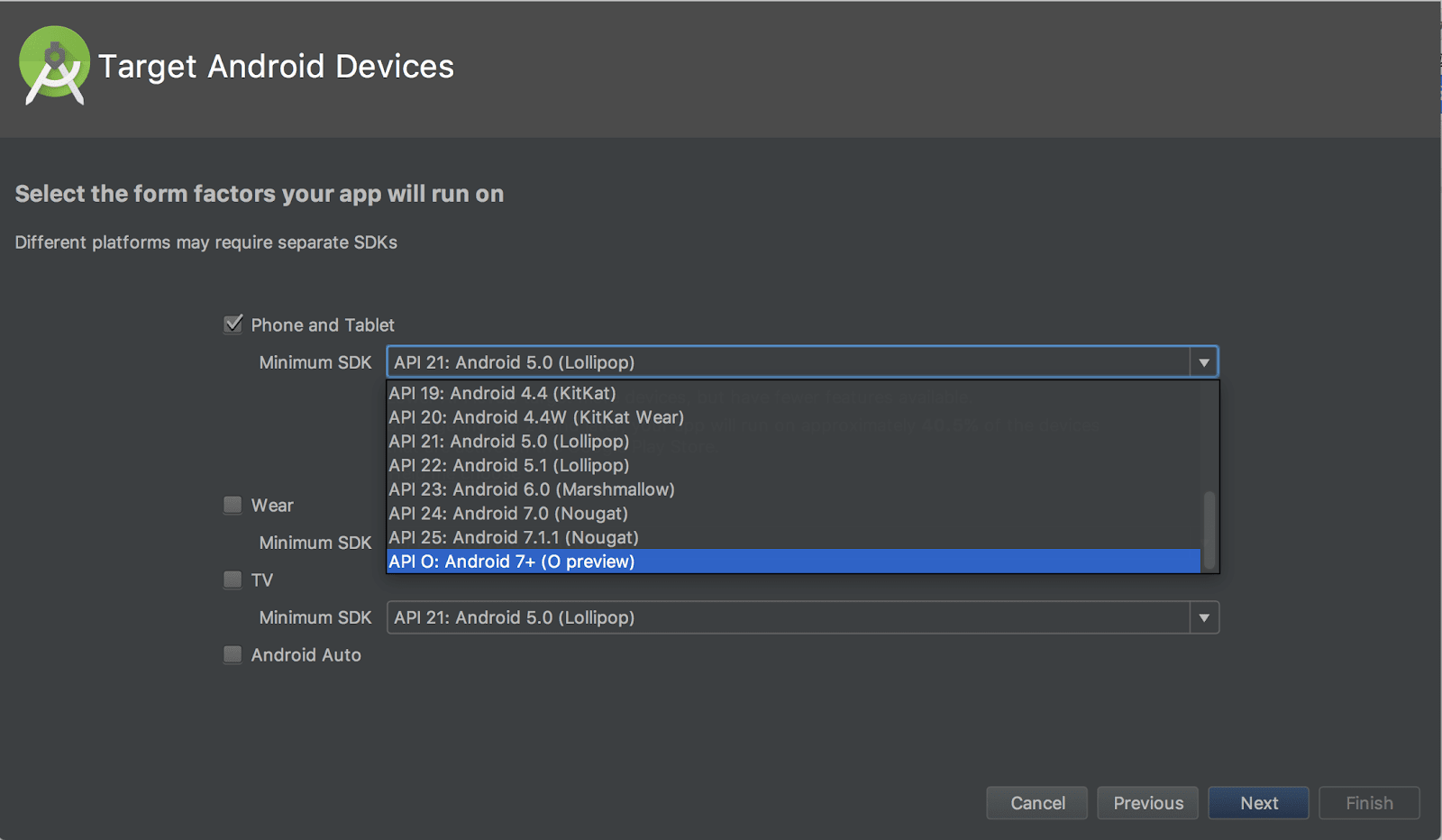Screen dimensions: 1442x840
Task: Choose API 22: Android 5.1 (Lollipop)
Action: pyautogui.click(x=509, y=466)
